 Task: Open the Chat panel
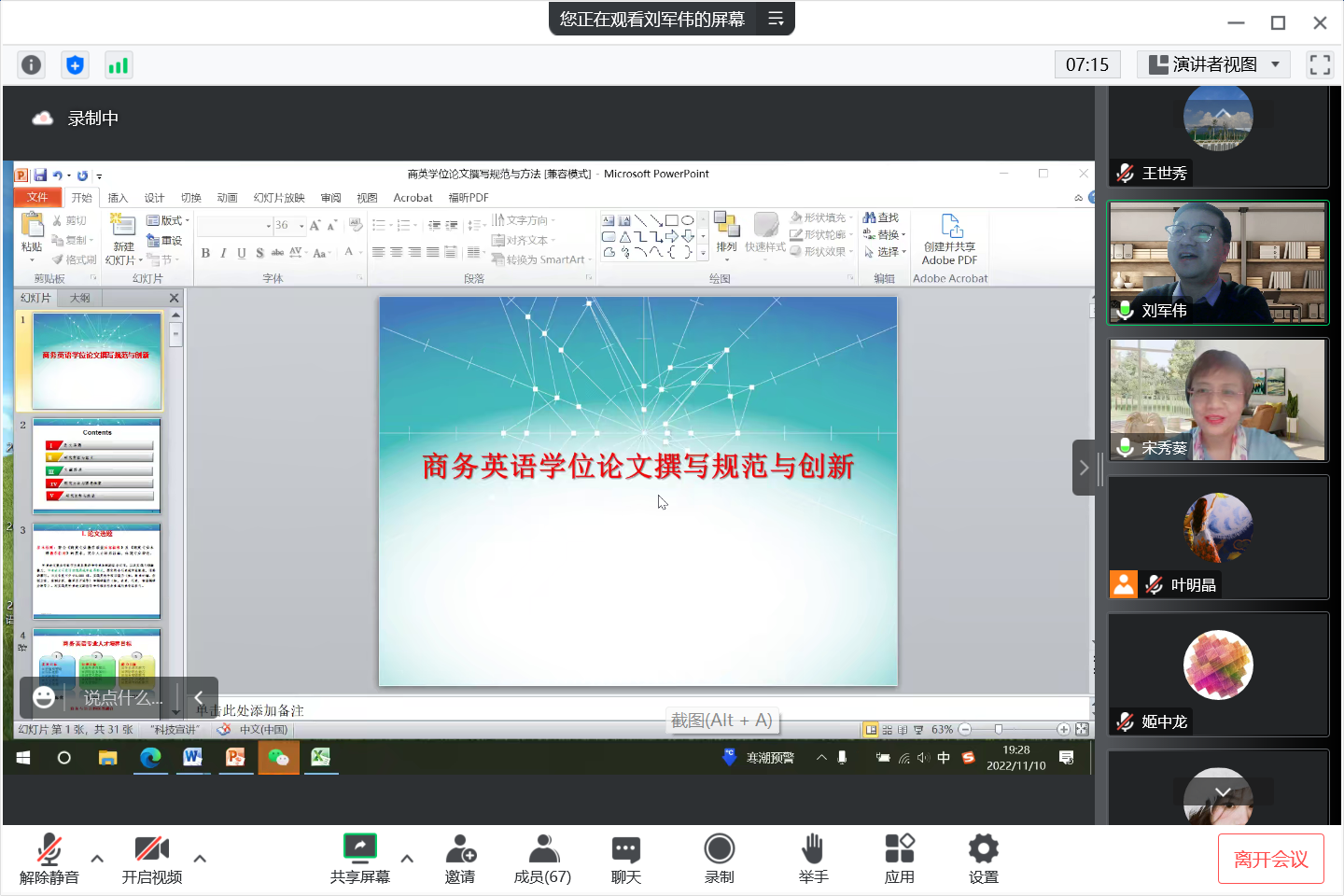625,858
